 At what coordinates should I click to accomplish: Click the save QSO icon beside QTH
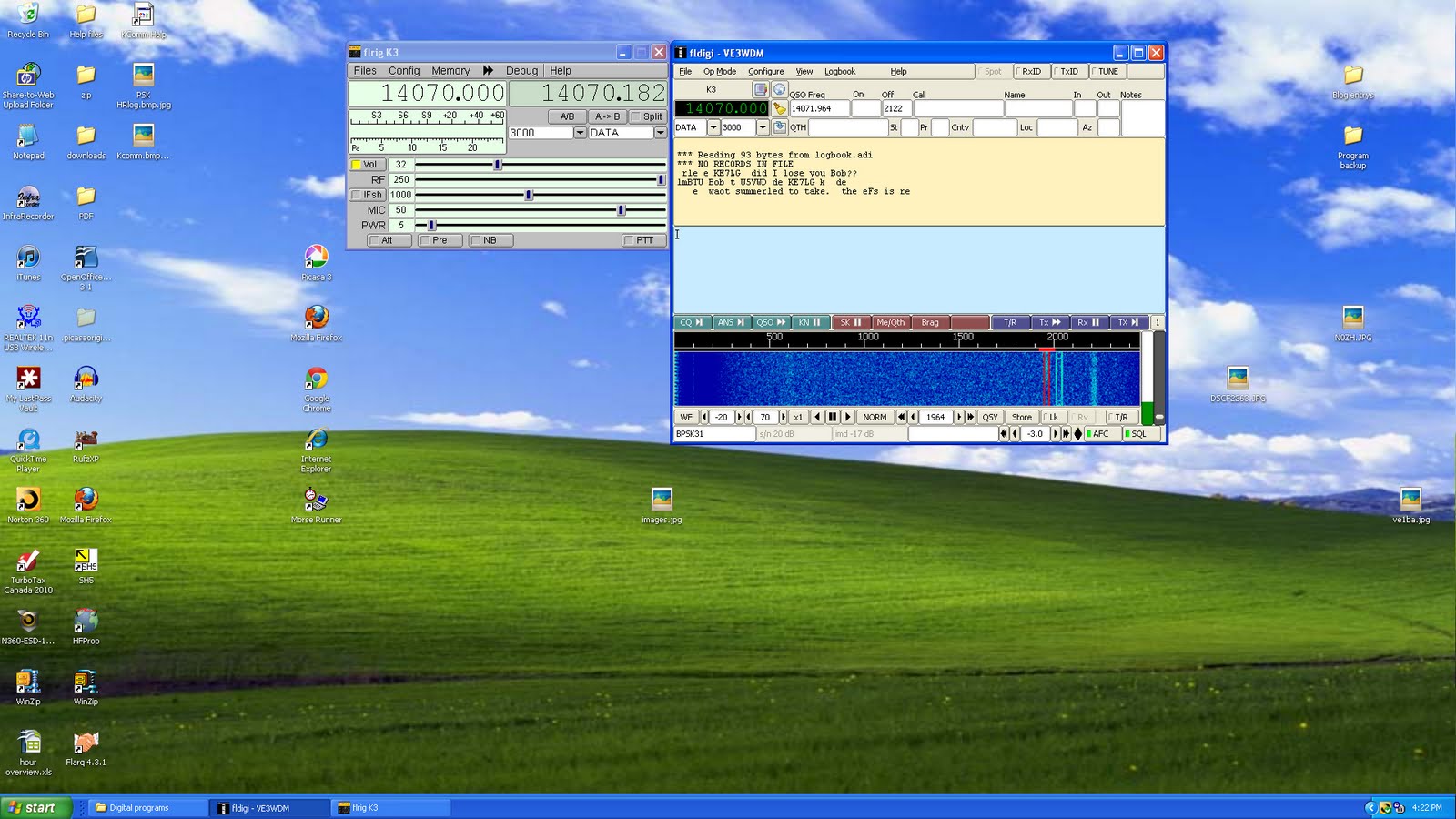click(780, 127)
